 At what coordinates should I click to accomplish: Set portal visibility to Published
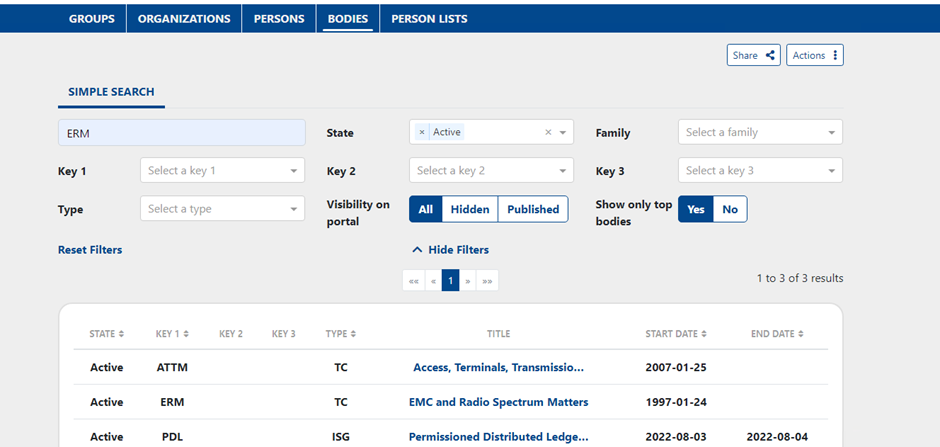tap(533, 209)
